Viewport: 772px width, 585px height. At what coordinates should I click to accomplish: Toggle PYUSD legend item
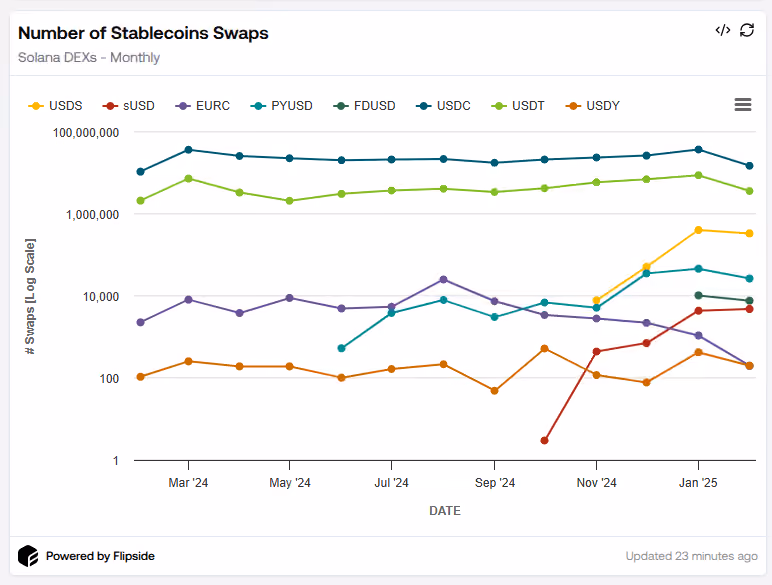282,106
